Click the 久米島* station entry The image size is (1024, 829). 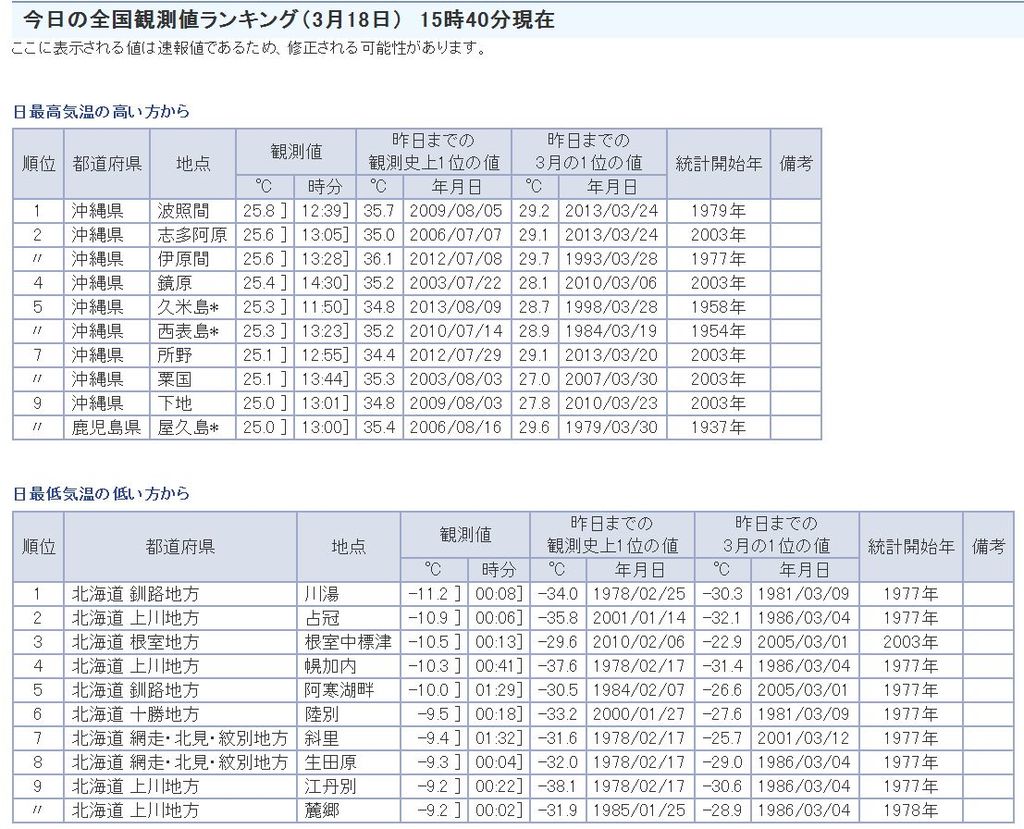tap(188, 307)
